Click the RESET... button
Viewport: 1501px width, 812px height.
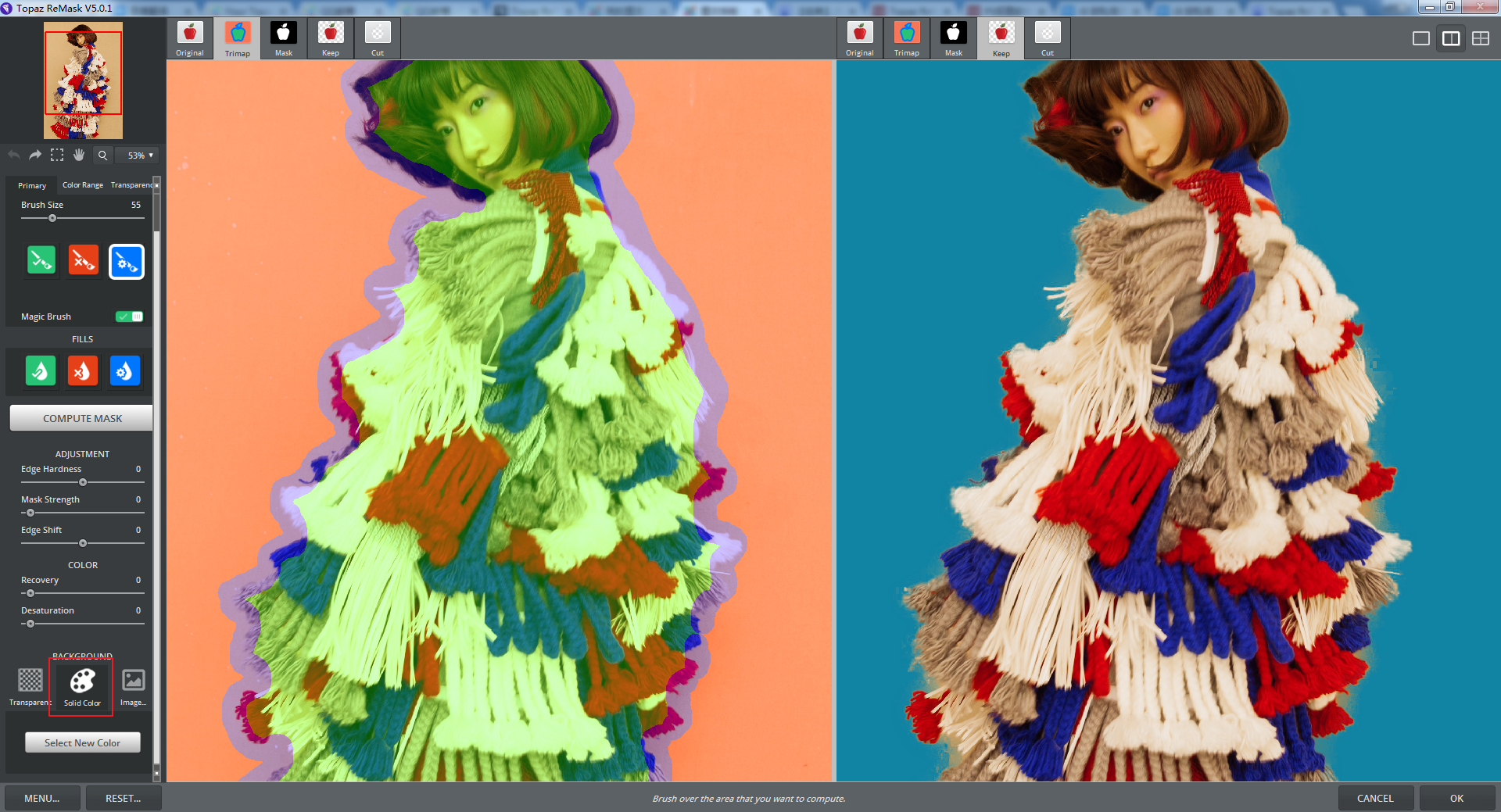coord(124,798)
